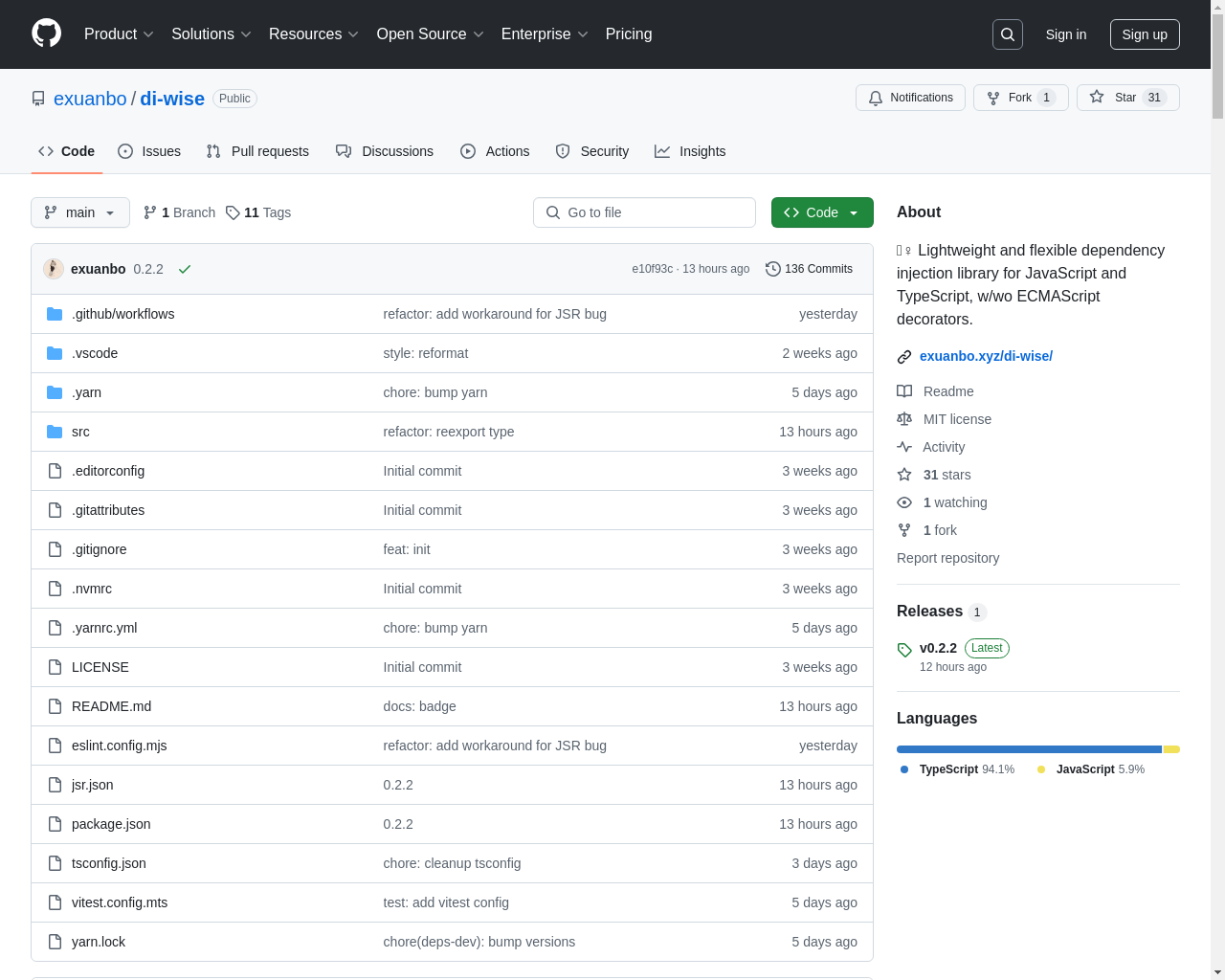Click the Latest release badge
Screen dimensions: 1225x980
click(987, 648)
